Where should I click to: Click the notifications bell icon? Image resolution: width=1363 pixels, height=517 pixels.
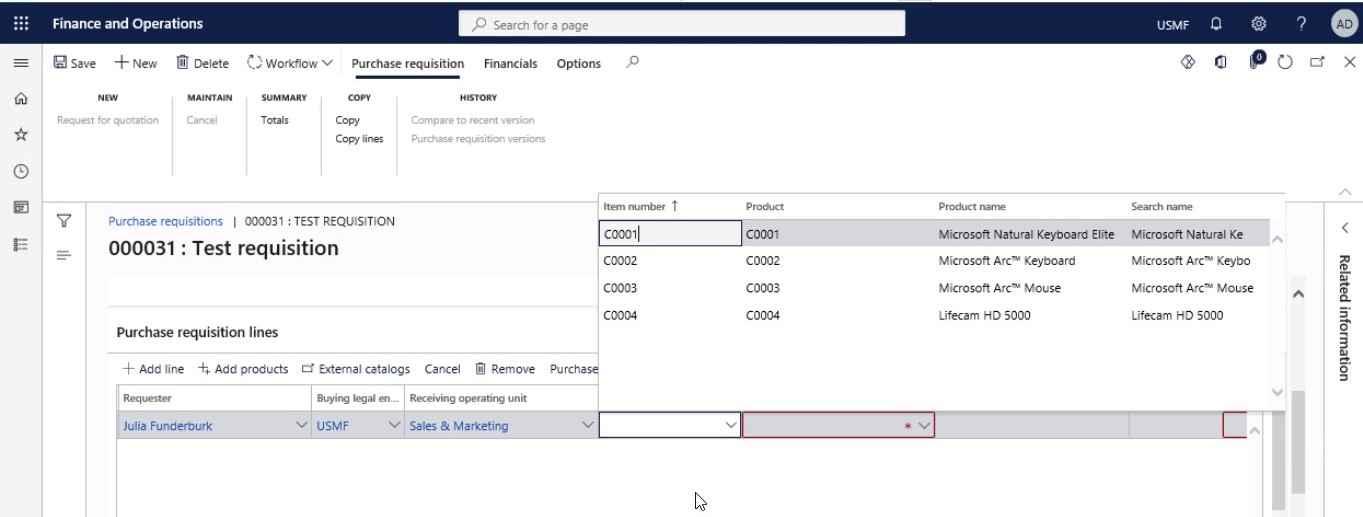point(1217,24)
